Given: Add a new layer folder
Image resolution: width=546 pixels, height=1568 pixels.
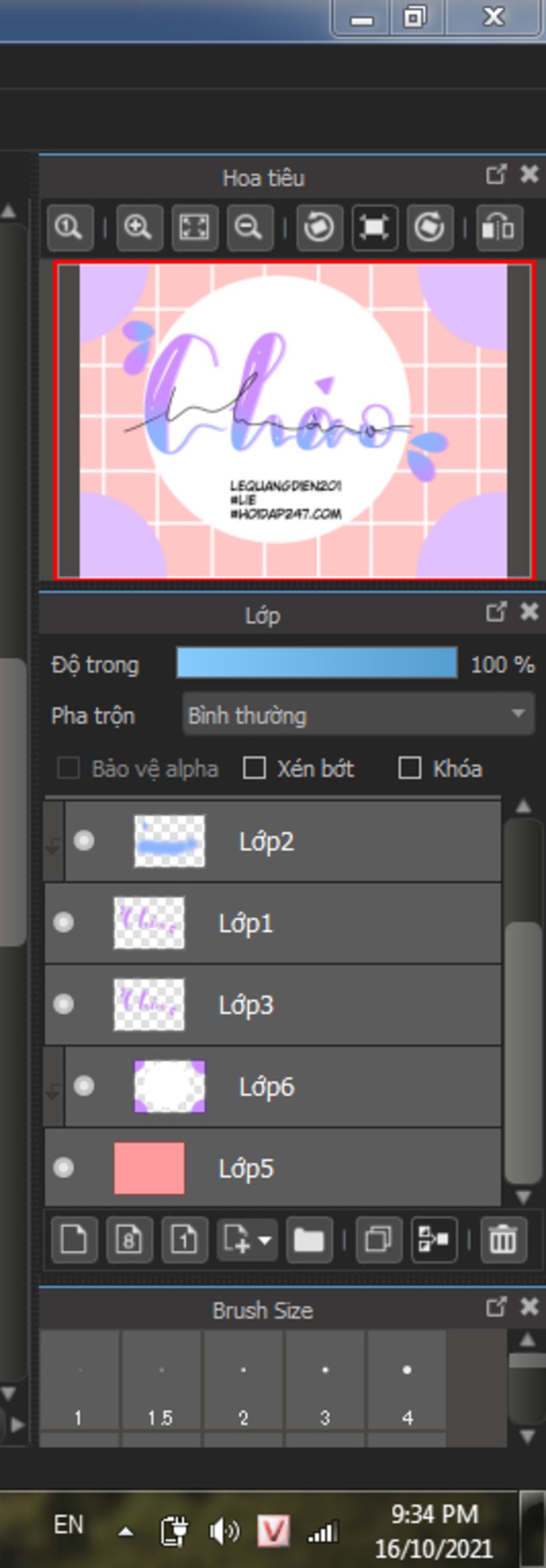Looking at the screenshot, I should 309,1240.
